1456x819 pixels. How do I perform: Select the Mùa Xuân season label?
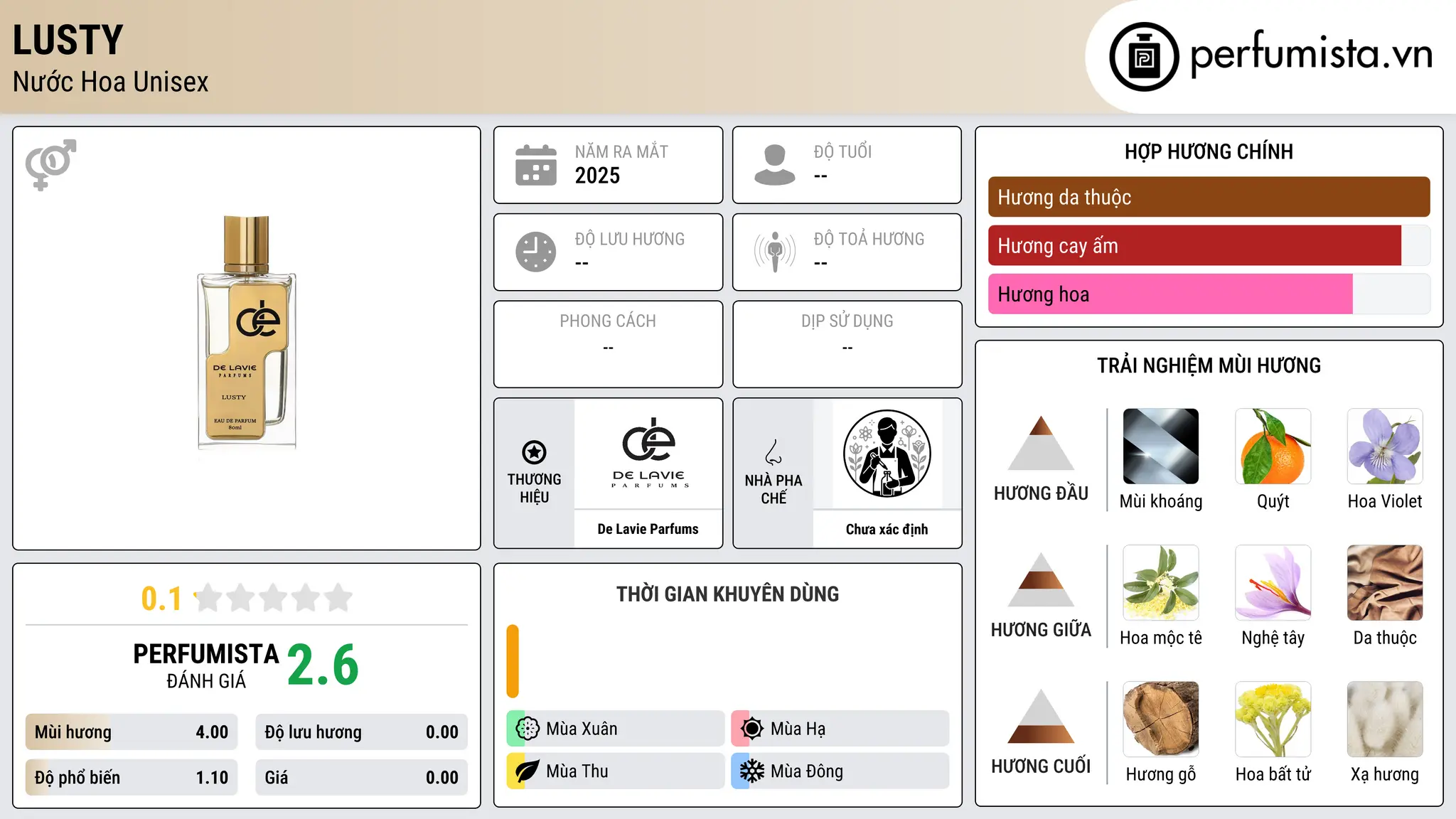(x=582, y=729)
